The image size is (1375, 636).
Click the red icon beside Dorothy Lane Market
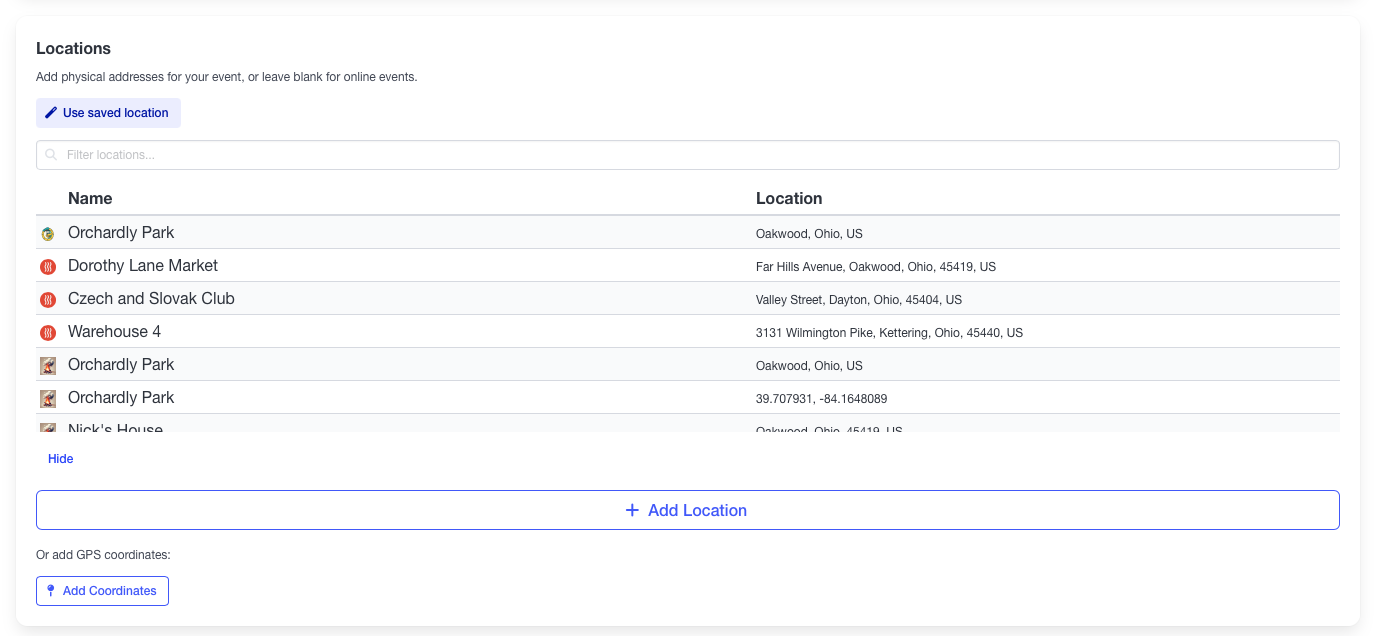47,267
